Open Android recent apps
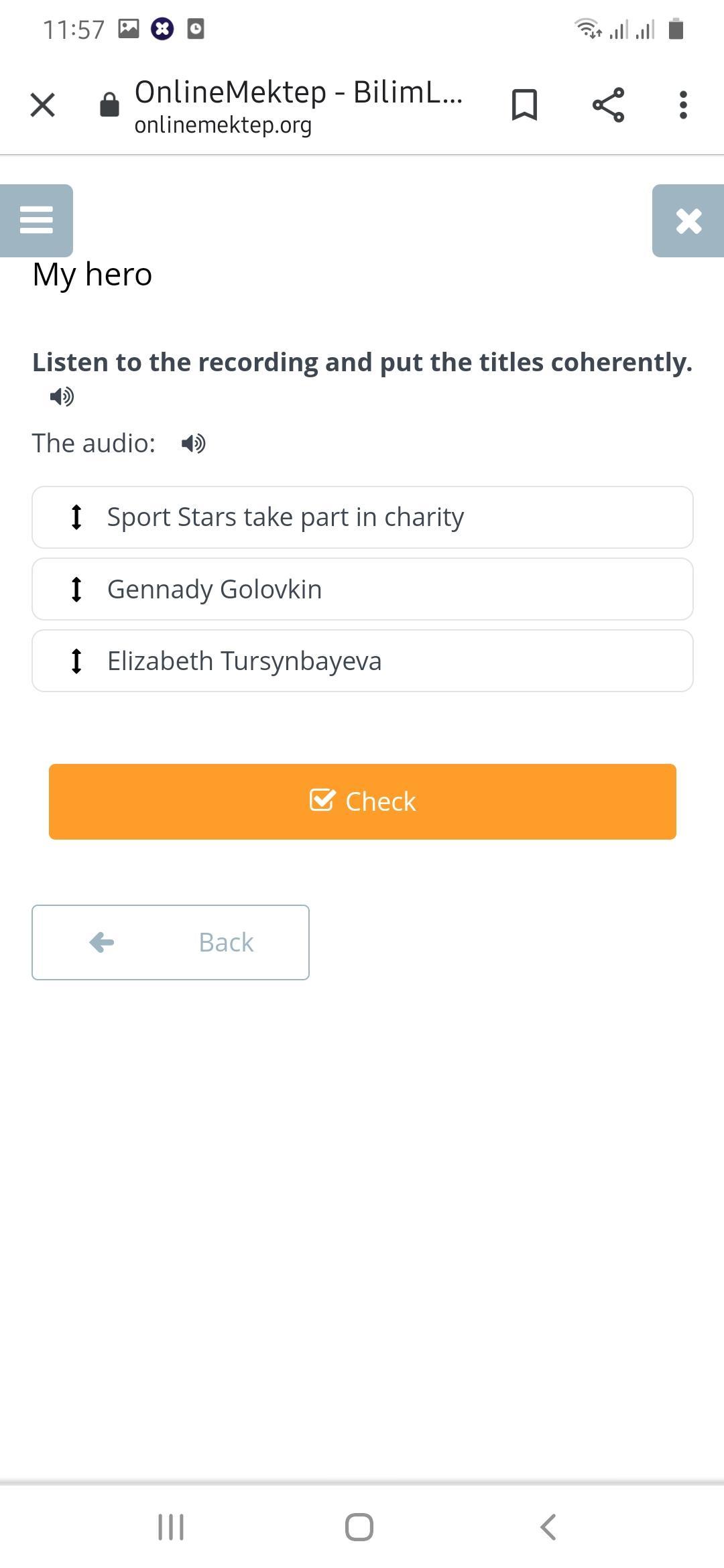Viewport: 724px width, 1568px height. [x=171, y=1527]
